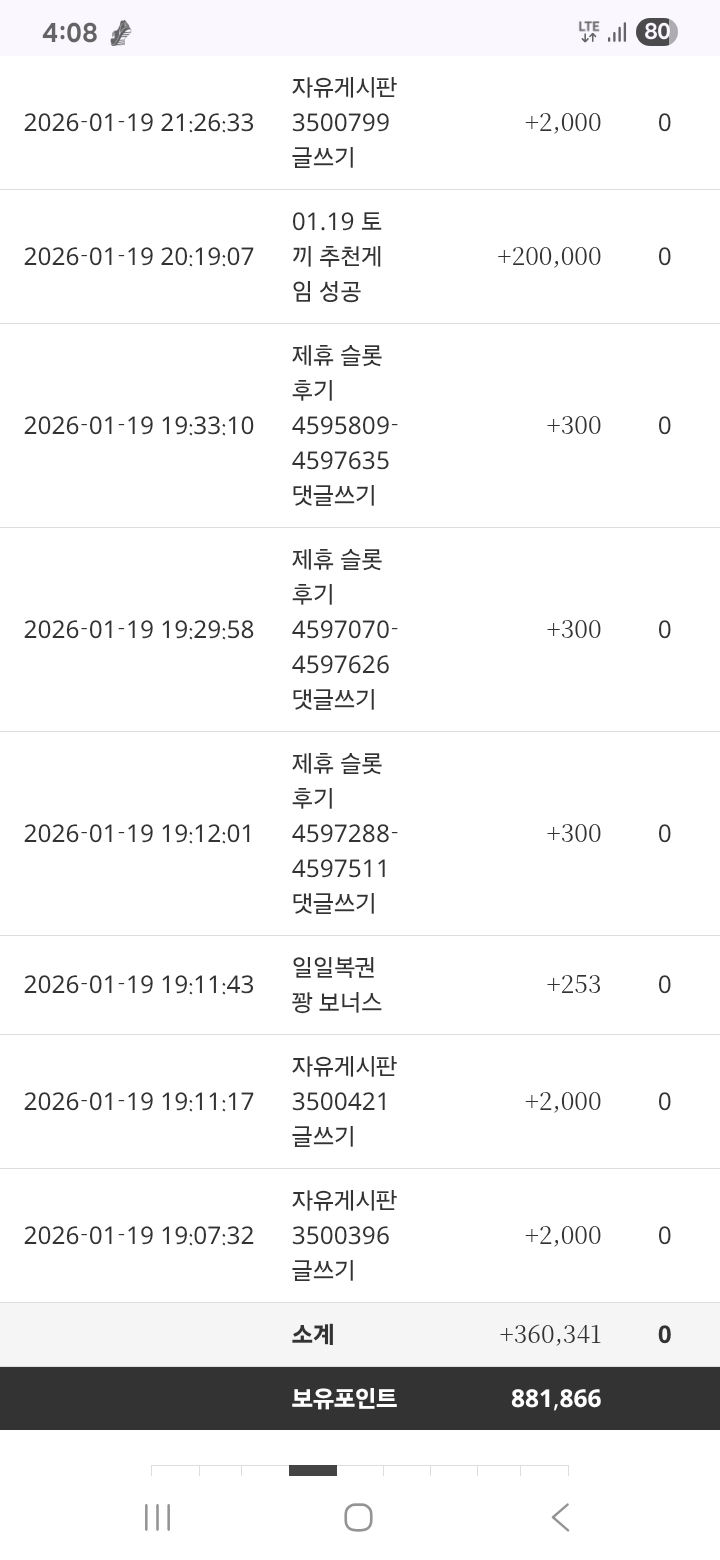720x1560 pixels.
Task: Tap the battery indicator showing 80
Action: [x=656, y=32]
